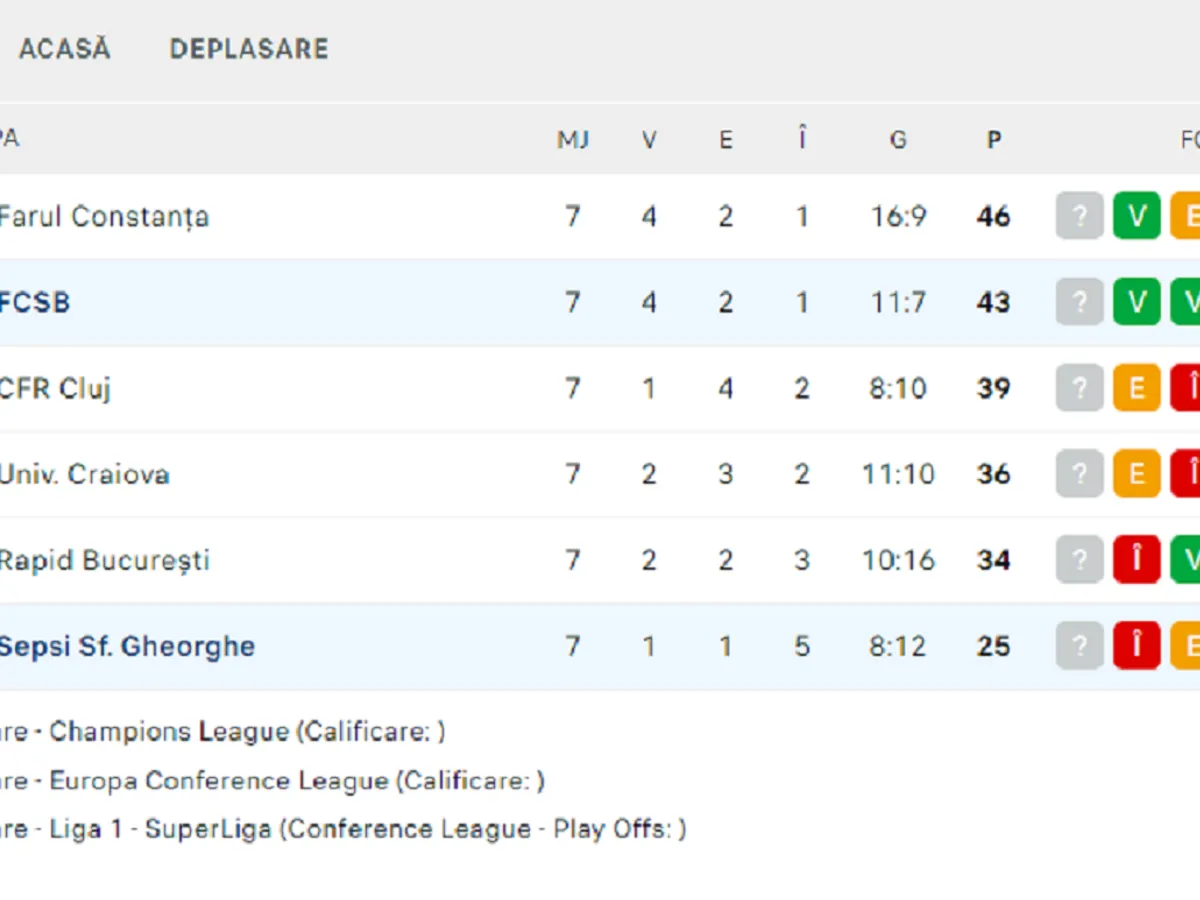Open the FCSB team link
Screen dimensions: 1200x900
(x=35, y=303)
